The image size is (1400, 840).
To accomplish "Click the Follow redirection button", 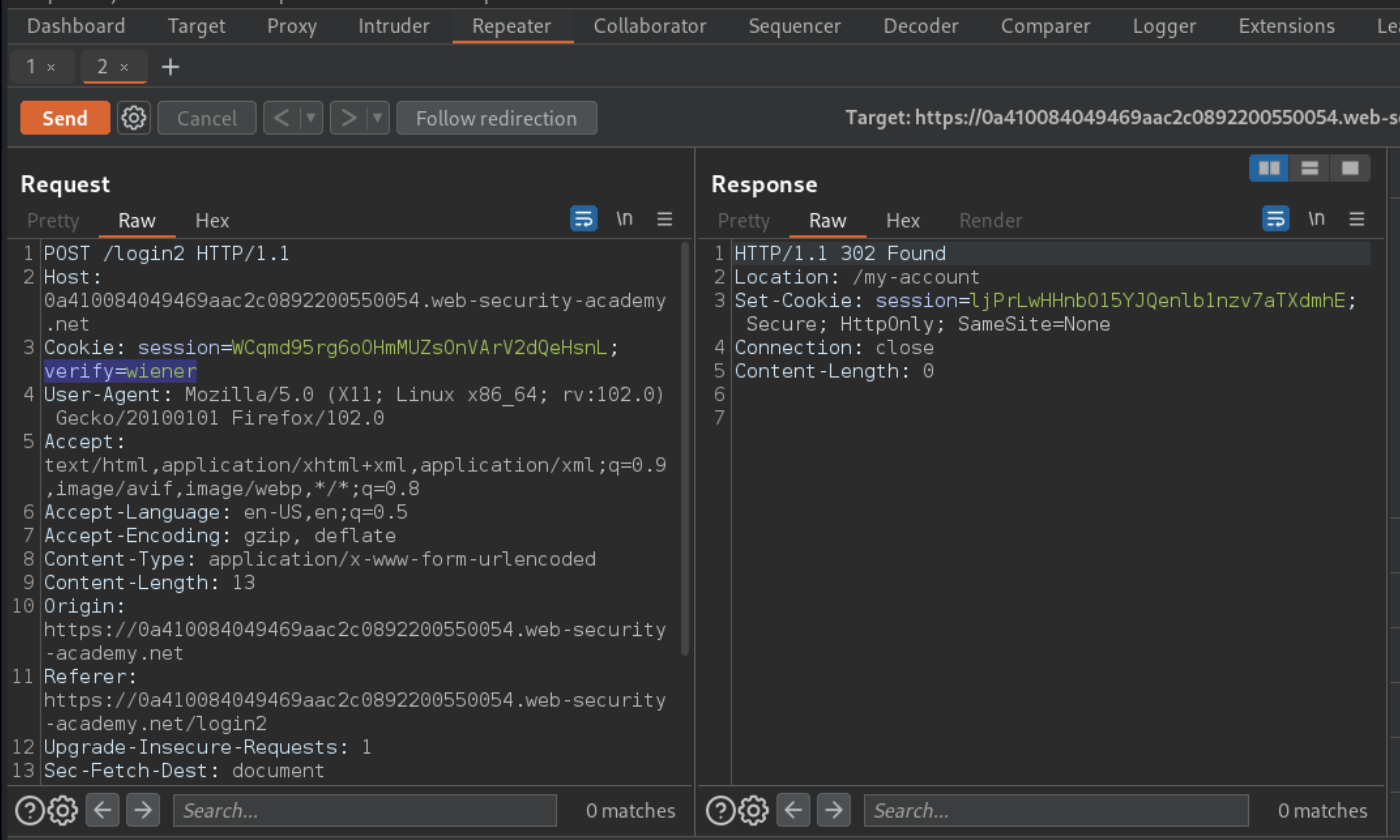I will [497, 119].
